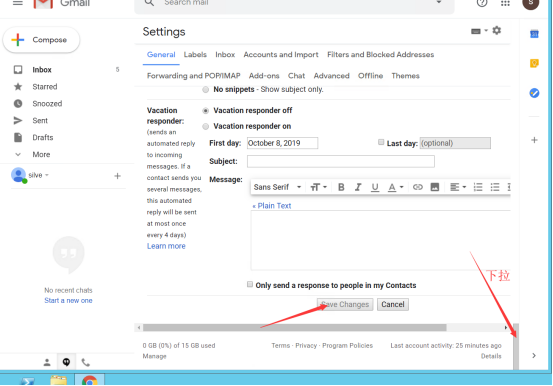Select Vacation responder on
The width and height of the screenshot is (553, 386).
206,126
